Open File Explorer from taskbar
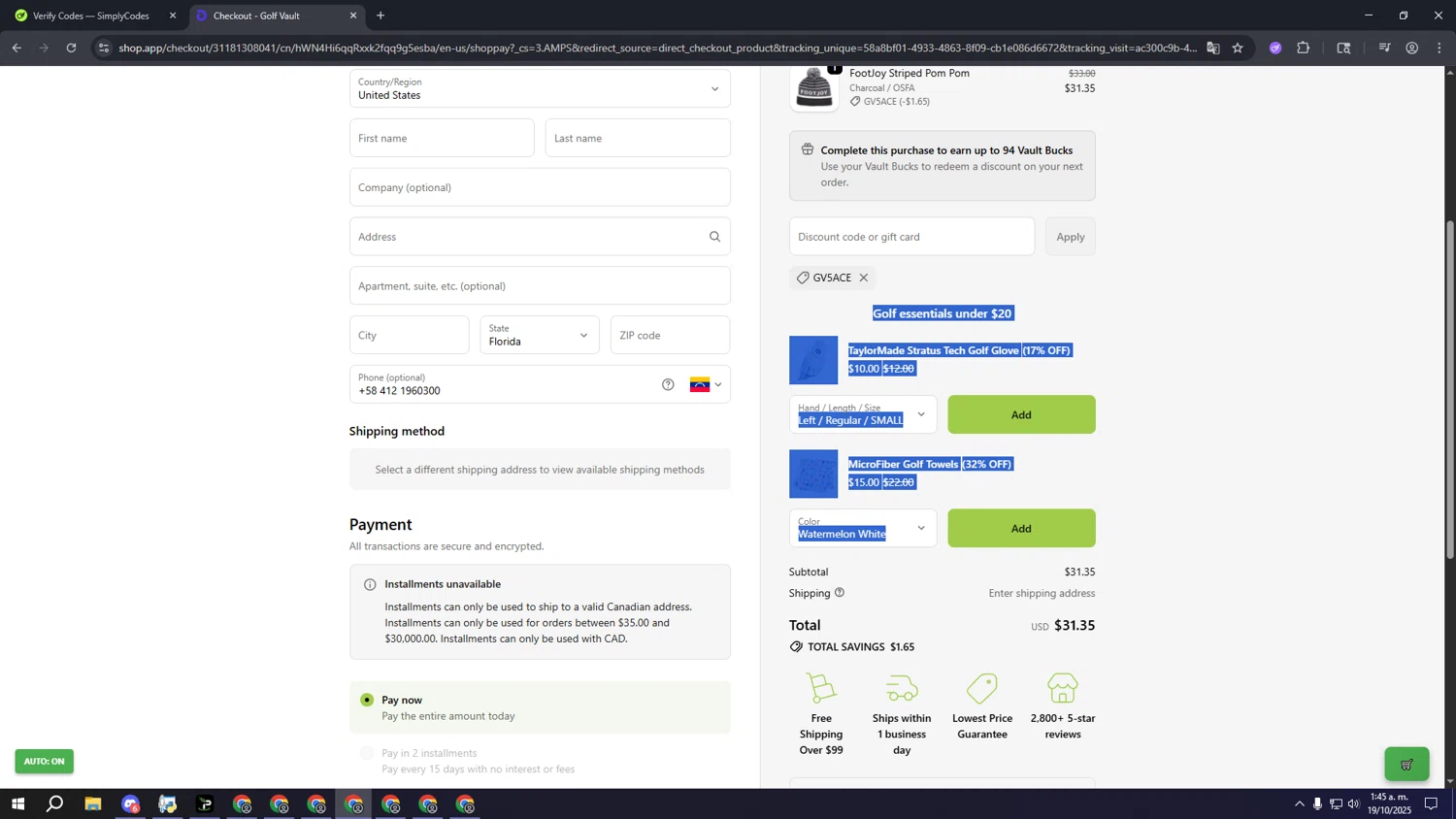The height and width of the screenshot is (819, 1456). pyautogui.click(x=93, y=804)
